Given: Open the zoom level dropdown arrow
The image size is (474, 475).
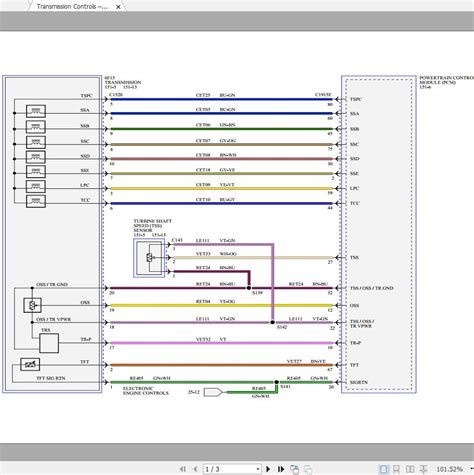Looking at the screenshot, I should [x=471, y=469].
